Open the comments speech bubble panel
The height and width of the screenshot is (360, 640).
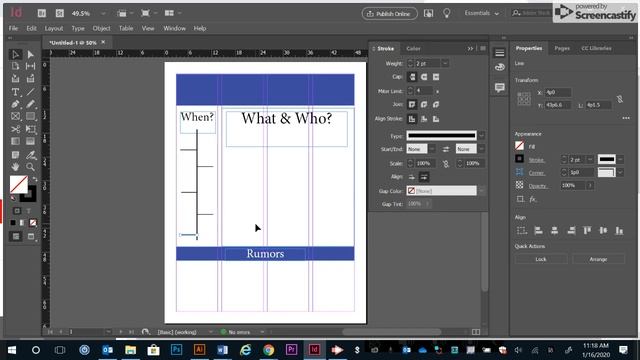tap(500, 87)
